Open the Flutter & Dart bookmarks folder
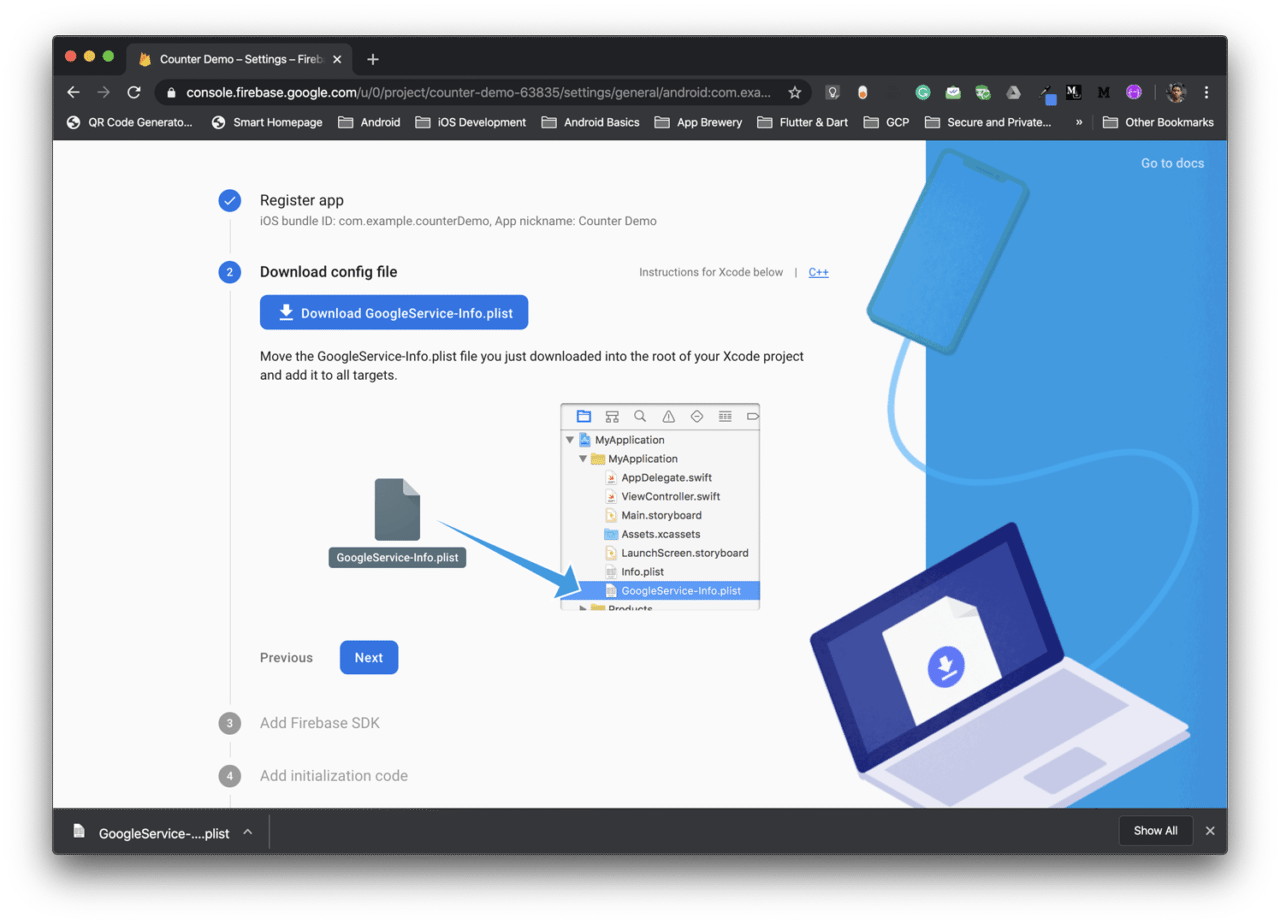1280x924 pixels. 802,122
